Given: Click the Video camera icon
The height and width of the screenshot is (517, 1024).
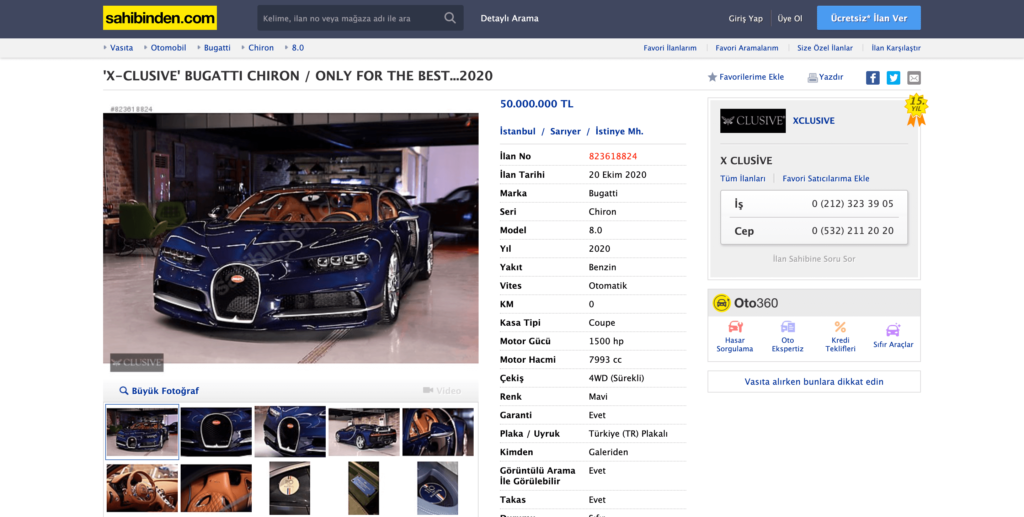Looking at the screenshot, I should click(428, 390).
